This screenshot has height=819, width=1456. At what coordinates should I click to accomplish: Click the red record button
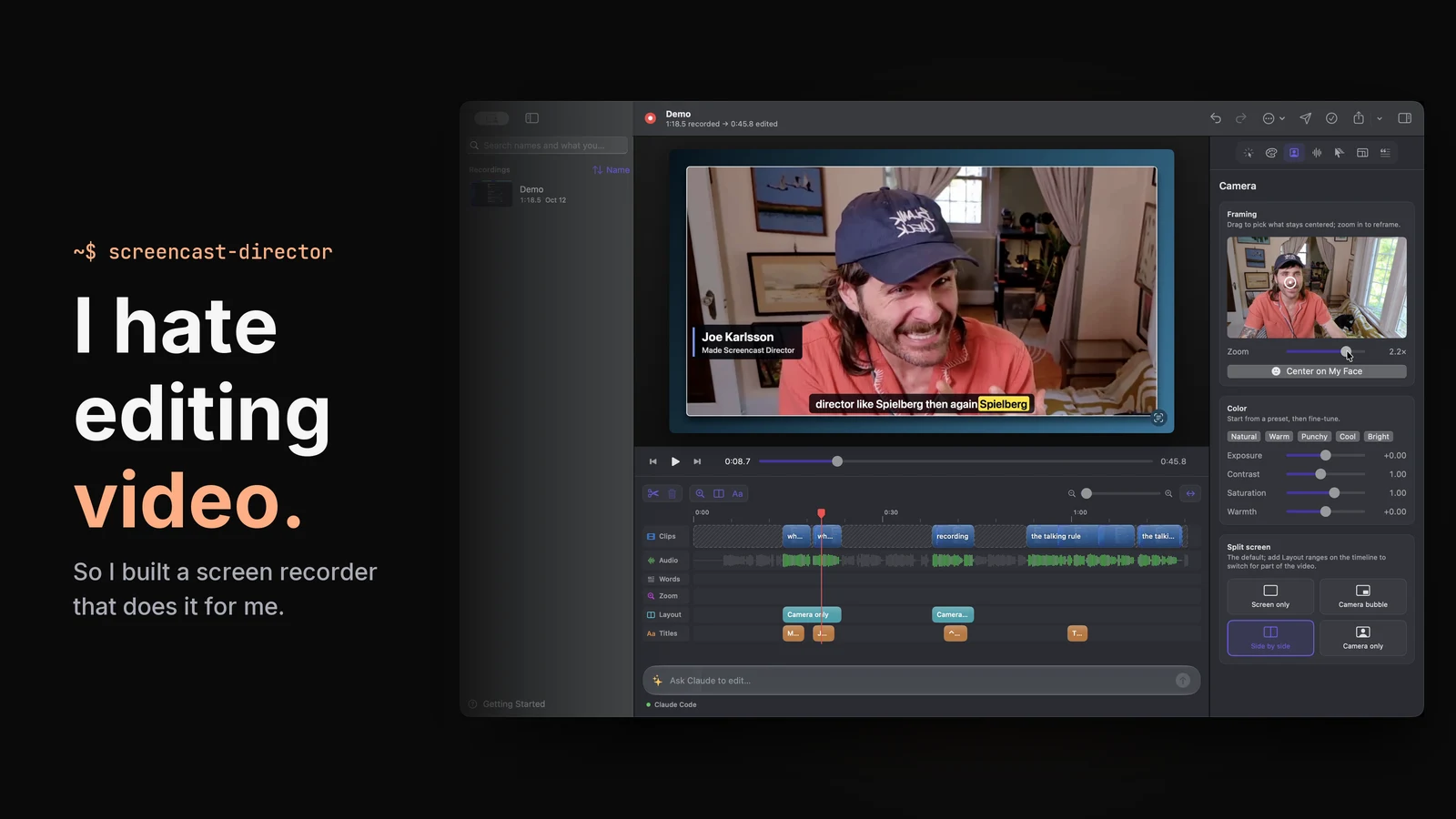click(651, 118)
